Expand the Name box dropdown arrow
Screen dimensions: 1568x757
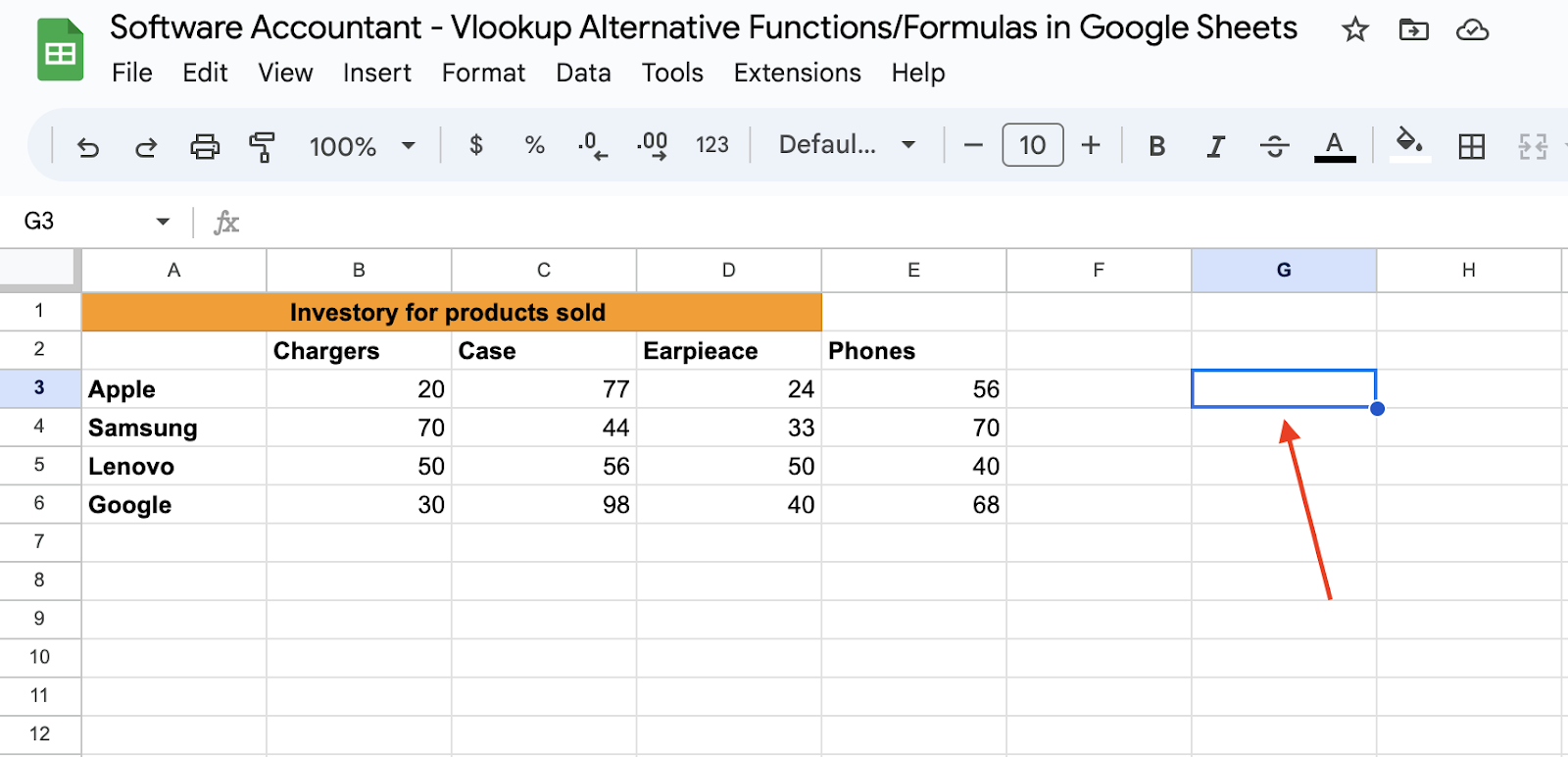(163, 222)
